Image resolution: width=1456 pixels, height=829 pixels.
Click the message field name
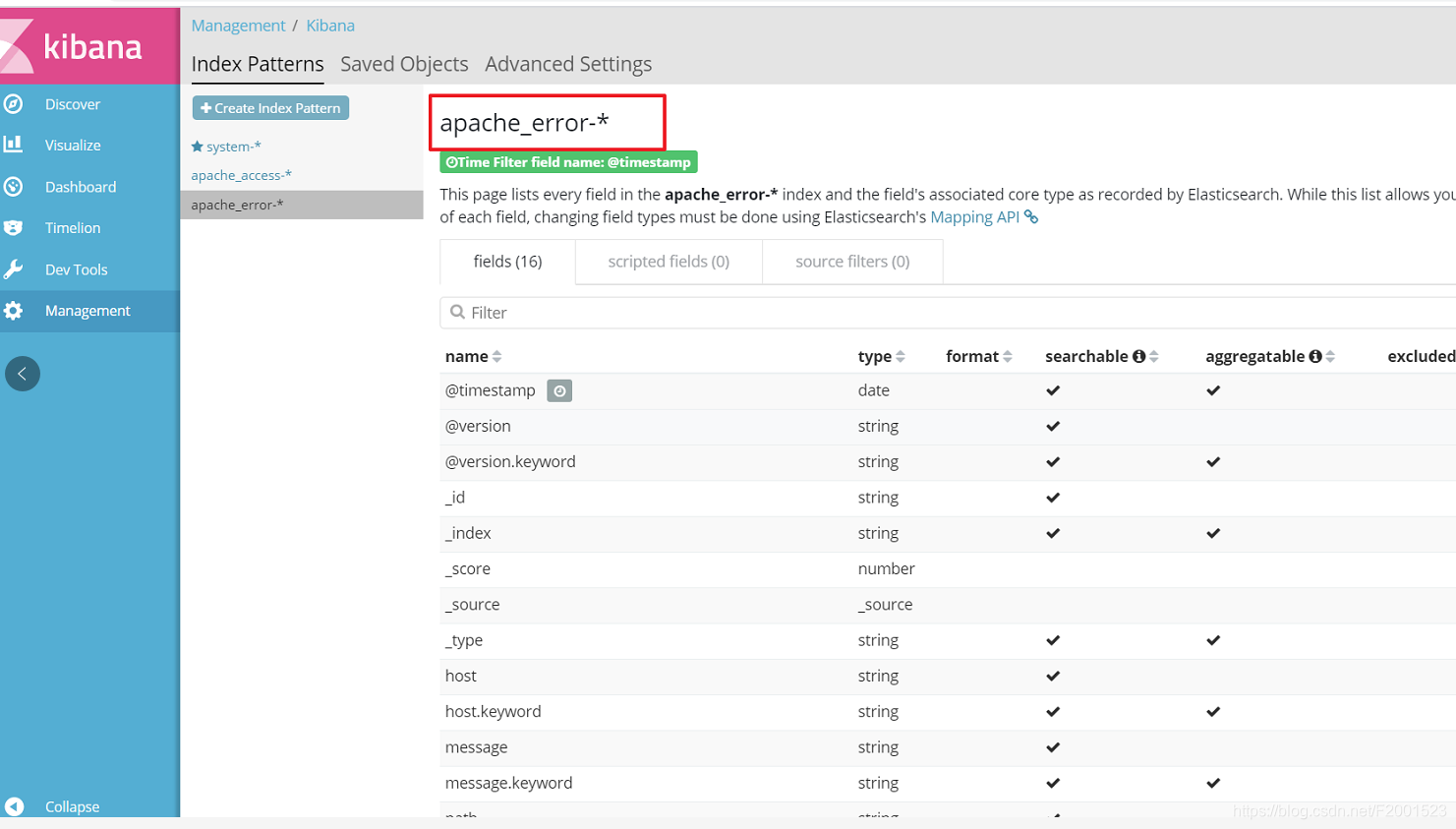pos(477,747)
